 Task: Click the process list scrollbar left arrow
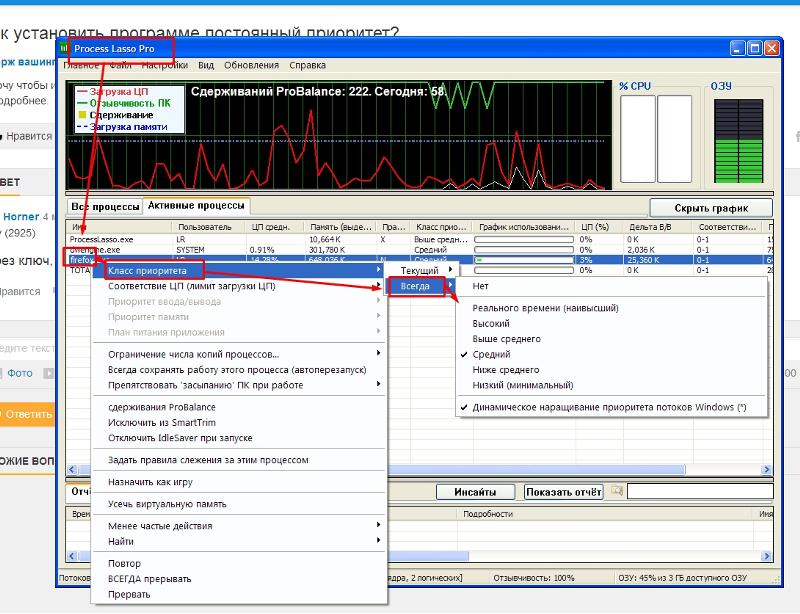[x=72, y=470]
